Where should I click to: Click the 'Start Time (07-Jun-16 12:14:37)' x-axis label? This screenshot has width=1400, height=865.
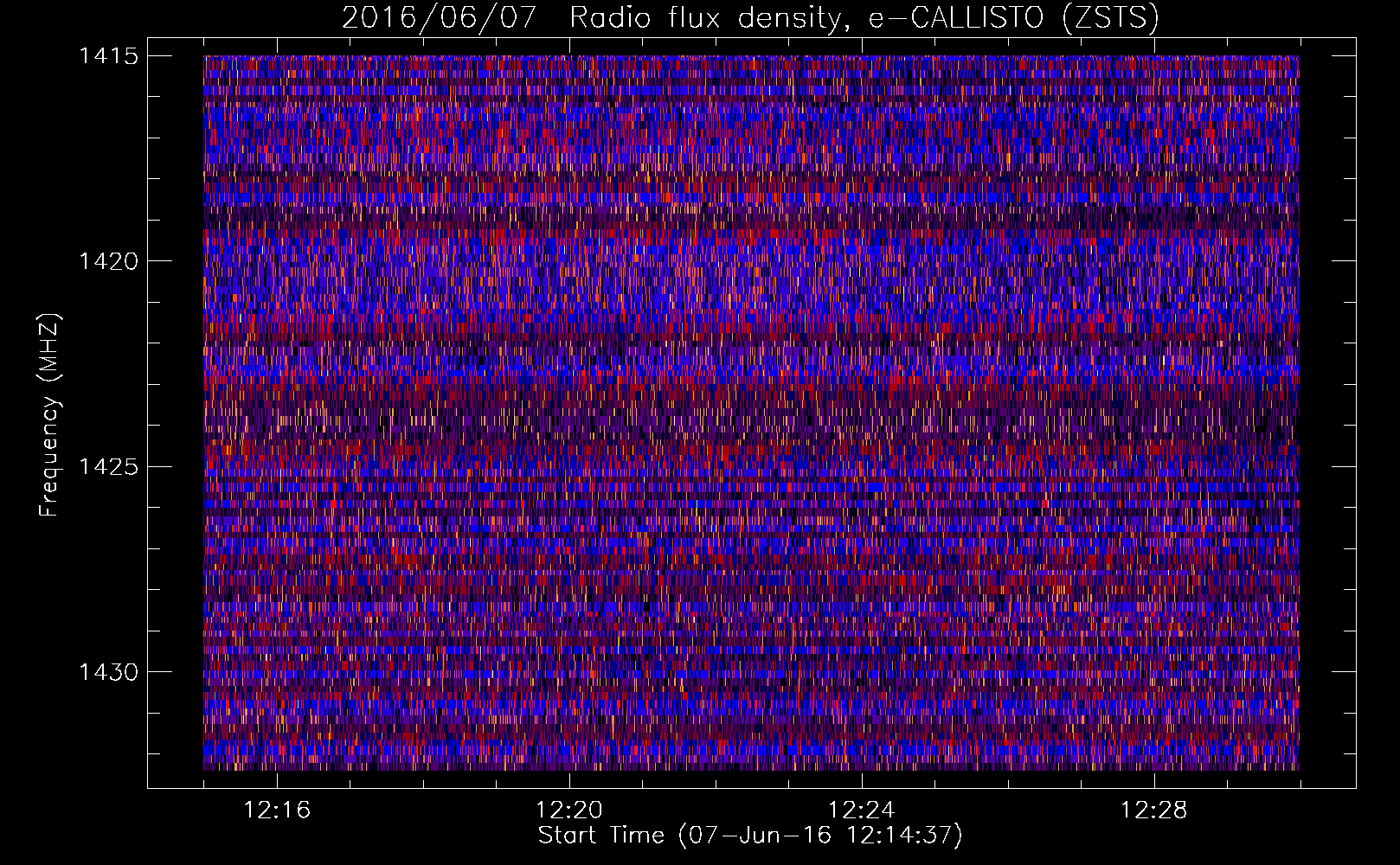pyautogui.click(x=750, y=835)
